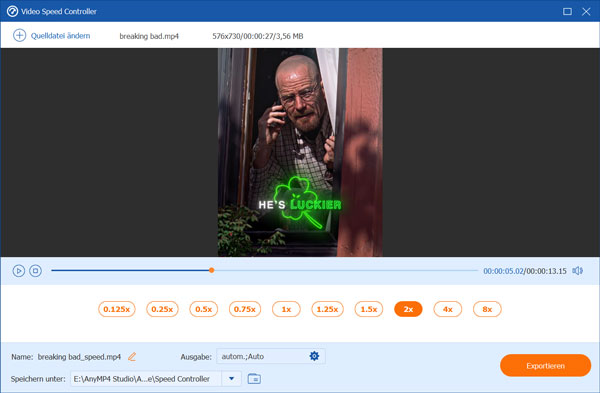Click the output name breaking bad_speed.mp4
The height and width of the screenshot is (393, 600).
[79, 357]
